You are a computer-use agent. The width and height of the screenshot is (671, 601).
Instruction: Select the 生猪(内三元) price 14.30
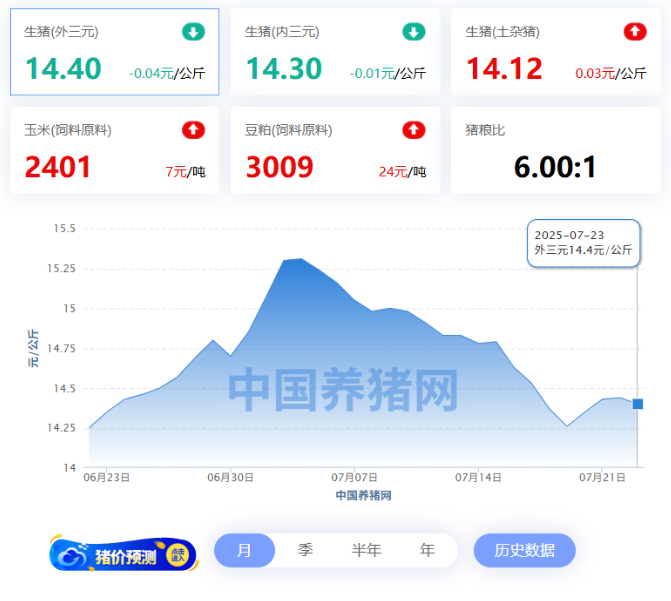284,69
